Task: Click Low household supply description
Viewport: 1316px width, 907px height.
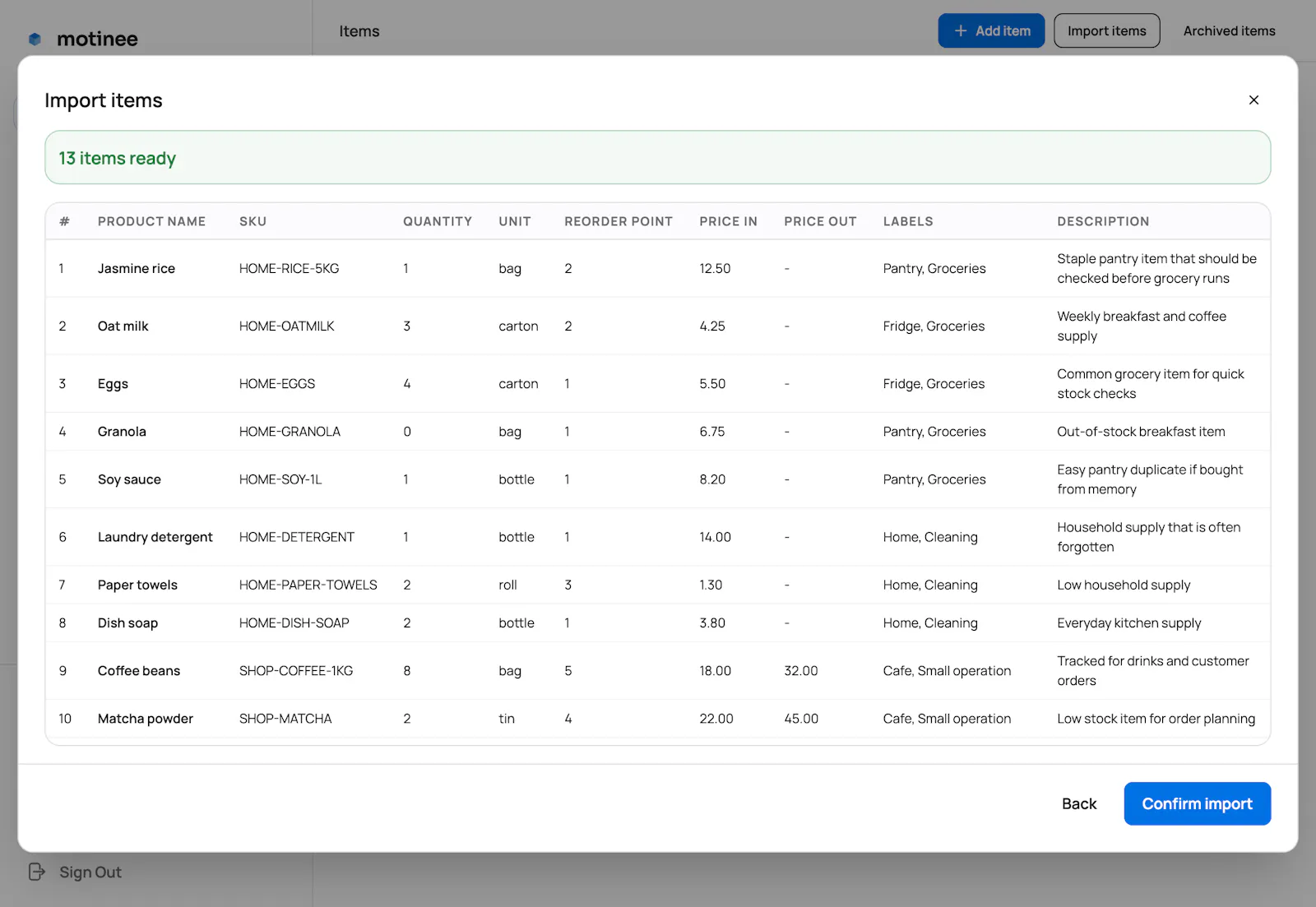Action: (x=1124, y=585)
